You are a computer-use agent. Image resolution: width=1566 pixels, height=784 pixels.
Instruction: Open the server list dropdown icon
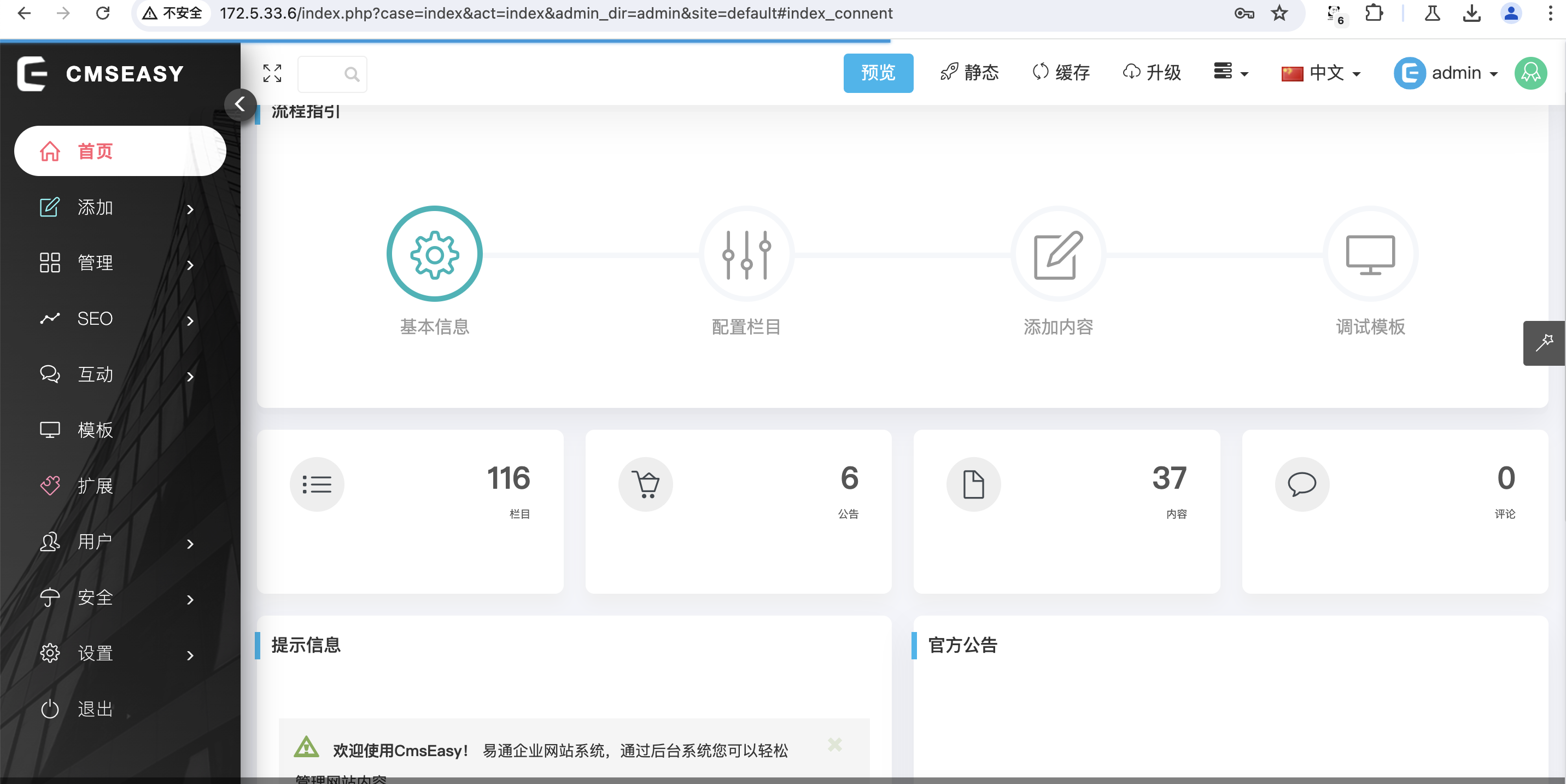(x=1229, y=72)
